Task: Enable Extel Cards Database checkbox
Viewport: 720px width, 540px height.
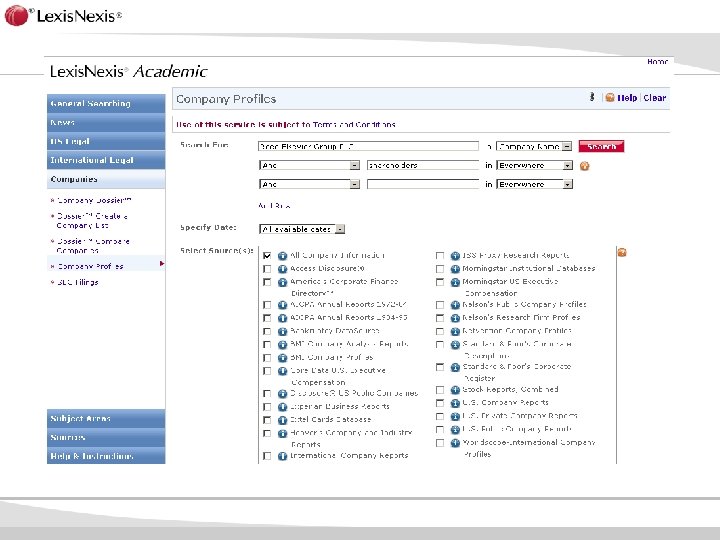Action: tap(267, 420)
